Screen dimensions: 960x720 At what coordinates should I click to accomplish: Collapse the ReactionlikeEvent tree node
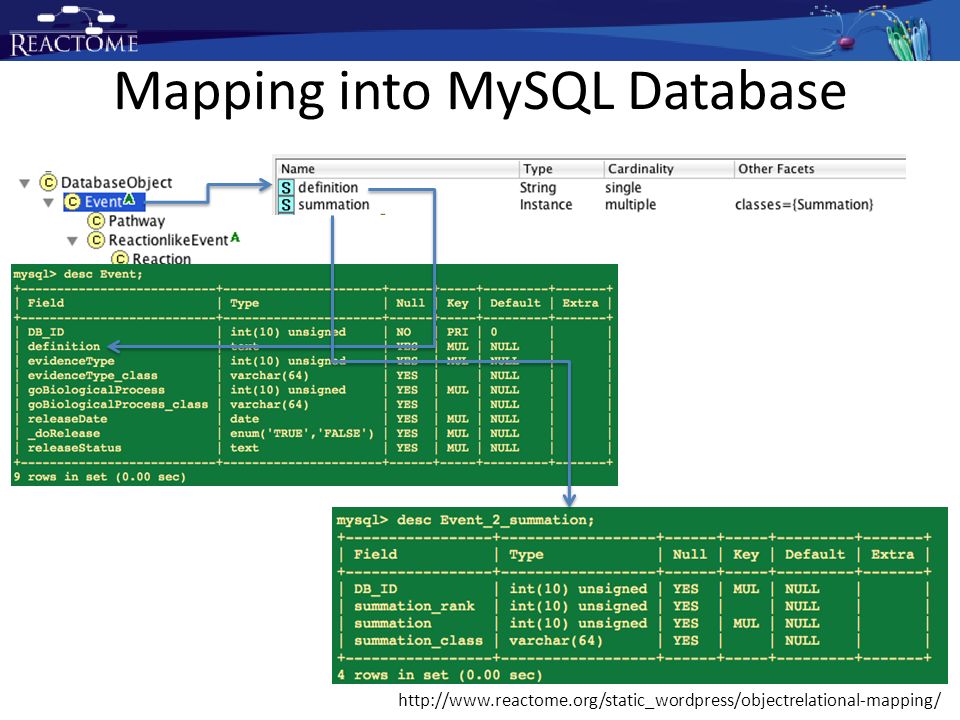point(72,241)
